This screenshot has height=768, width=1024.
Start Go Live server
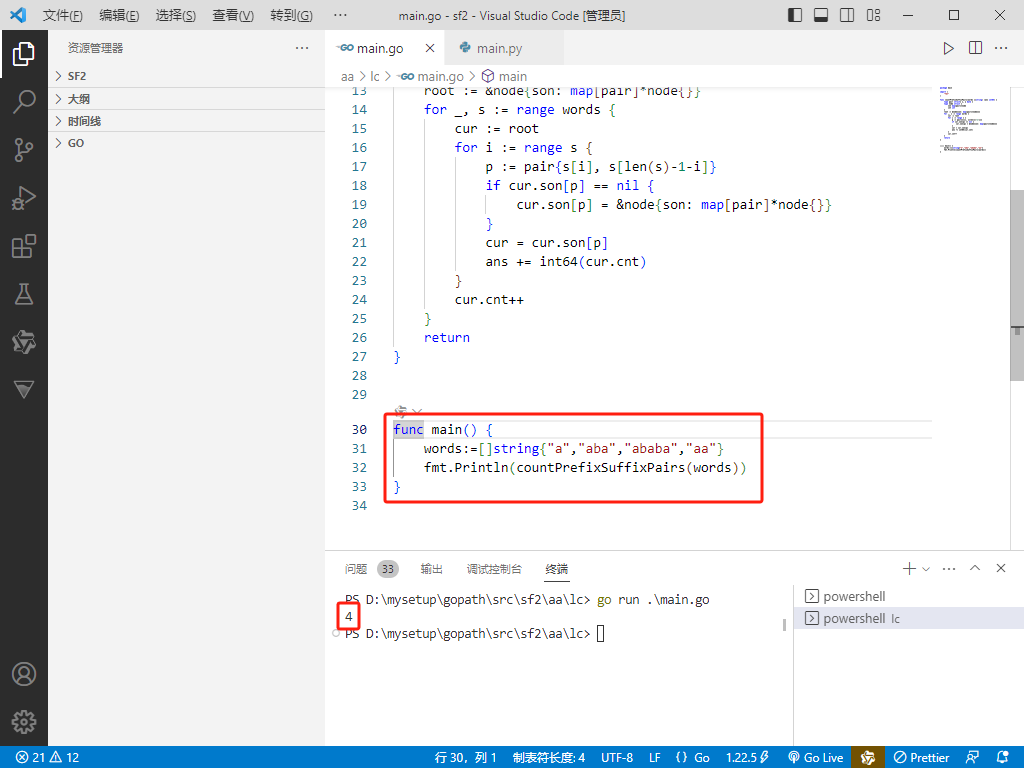coord(815,757)
